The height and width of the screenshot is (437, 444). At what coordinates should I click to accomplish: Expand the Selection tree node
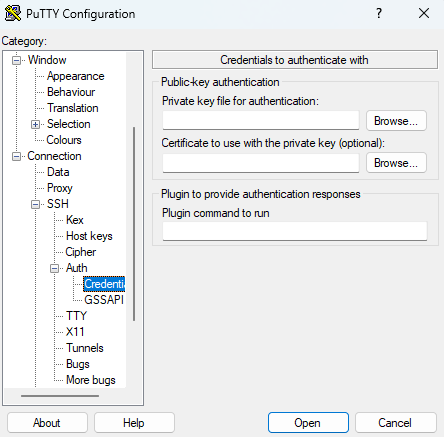click(x=35, y=124)
